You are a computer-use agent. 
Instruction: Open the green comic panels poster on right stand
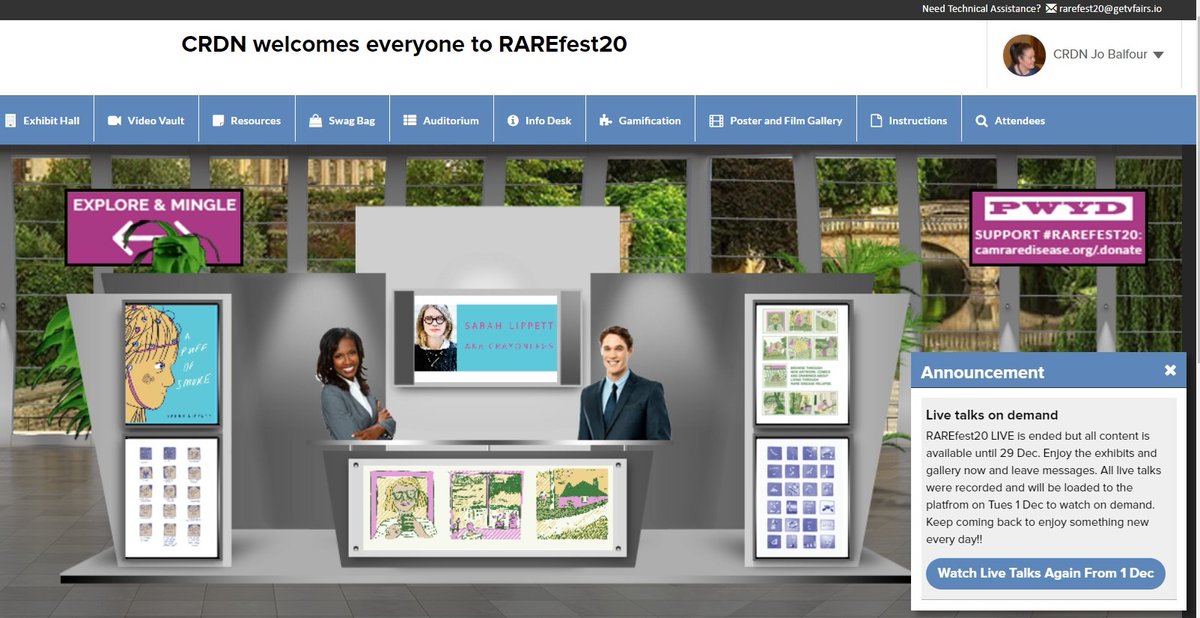coord(802,364)
